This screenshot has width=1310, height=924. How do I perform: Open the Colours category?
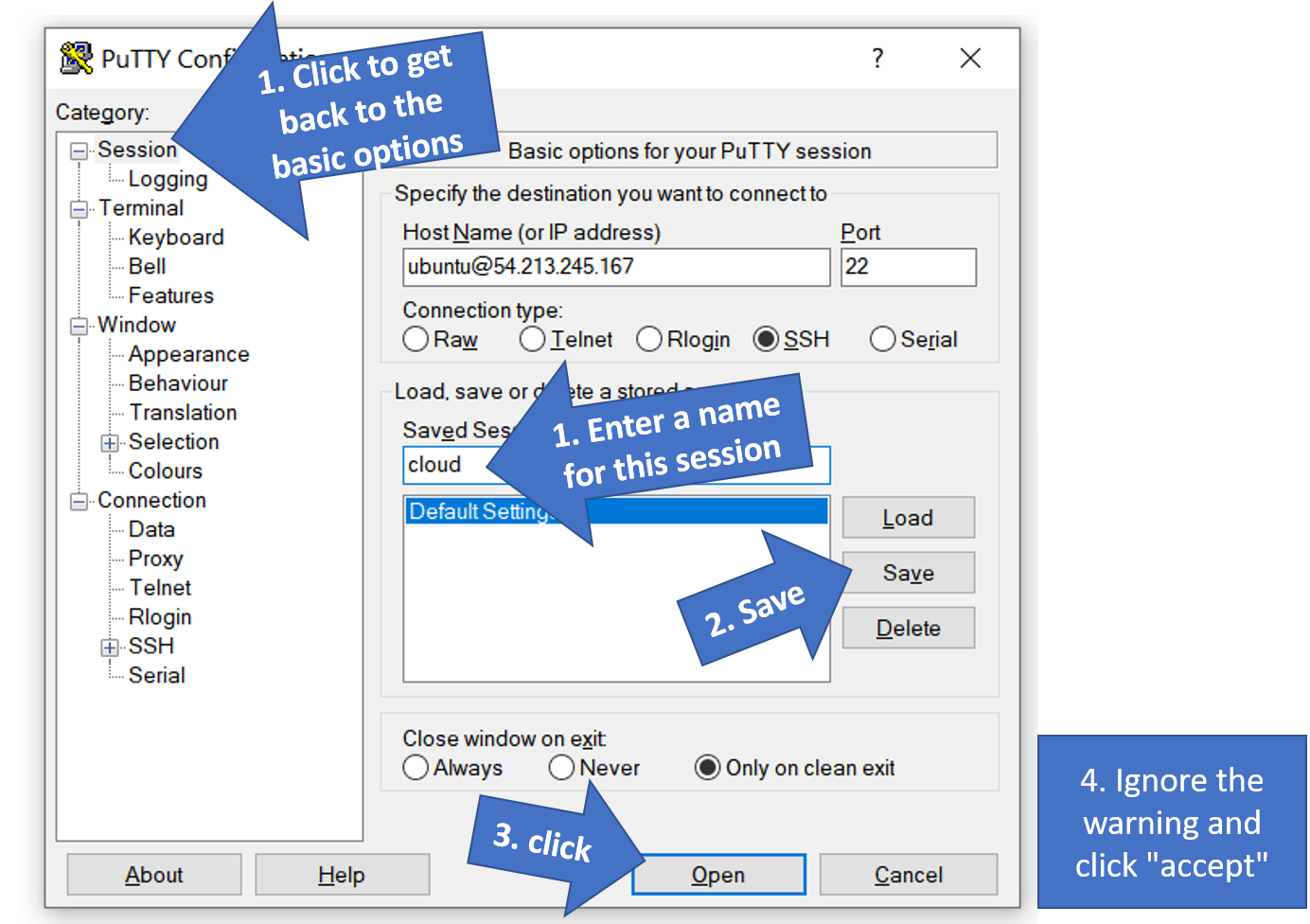(x=166, y=471)
